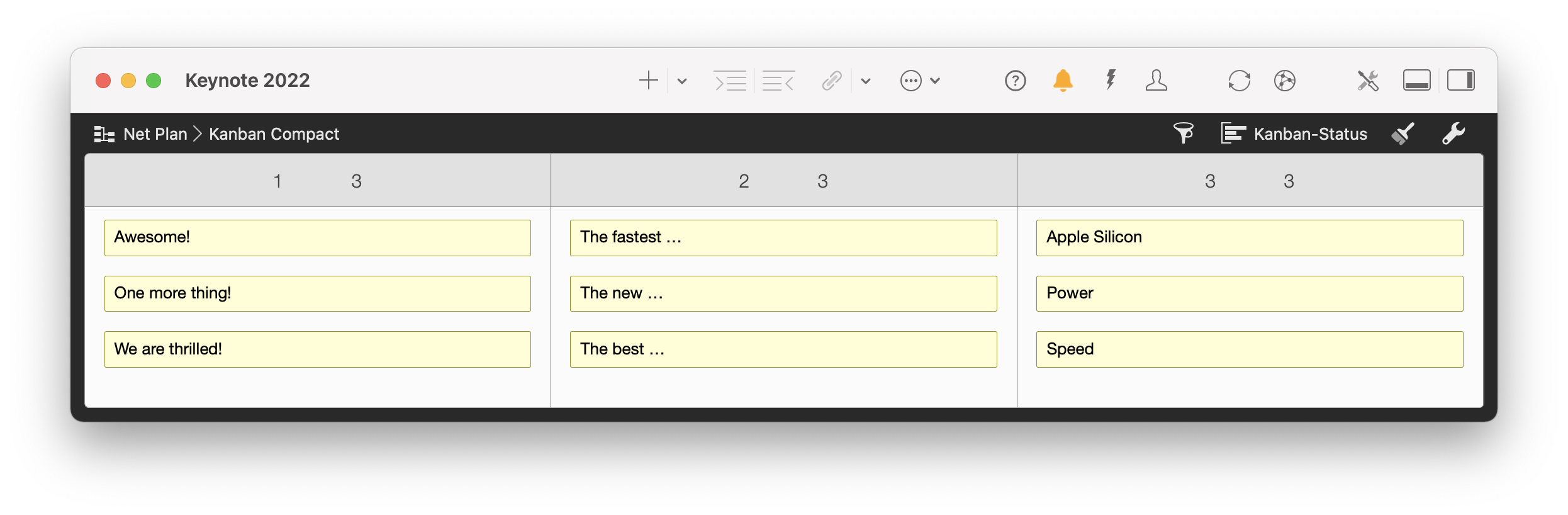Screen dimensions: 1568x515
Task: Toggle the filter funnel icon
Action: pyautogui.click(x=1183, y=133)
